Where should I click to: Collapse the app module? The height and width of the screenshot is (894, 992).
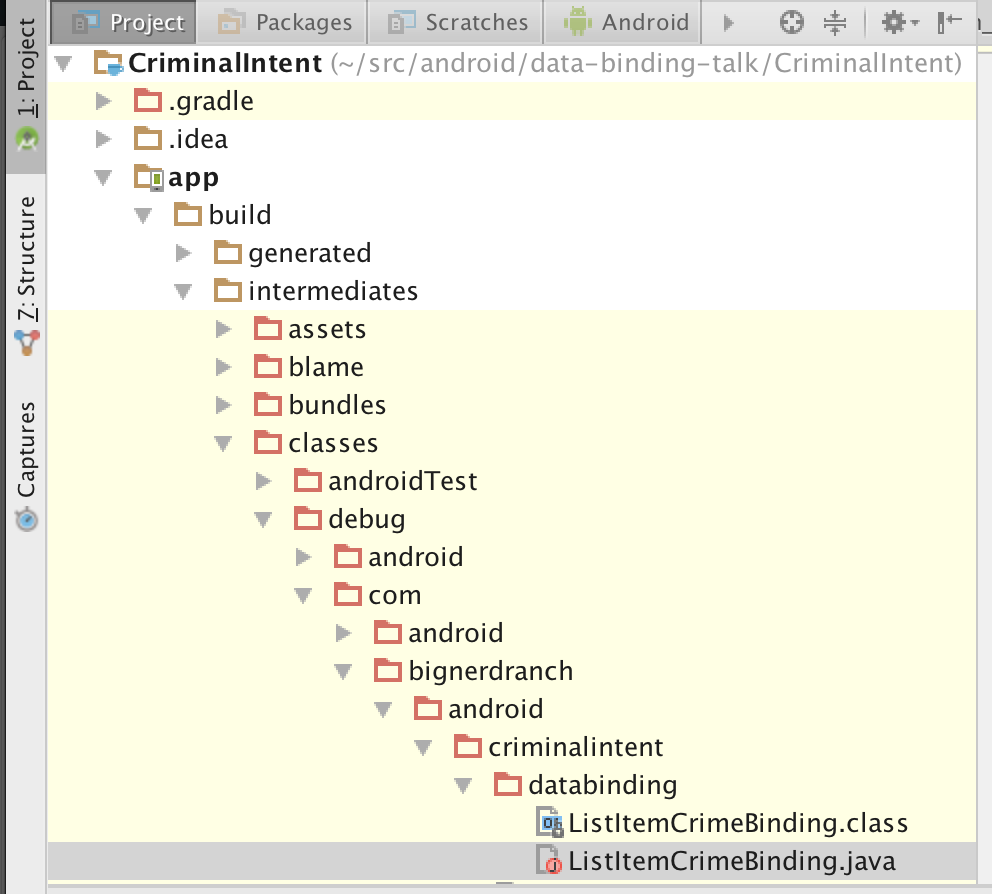[103, 178]
